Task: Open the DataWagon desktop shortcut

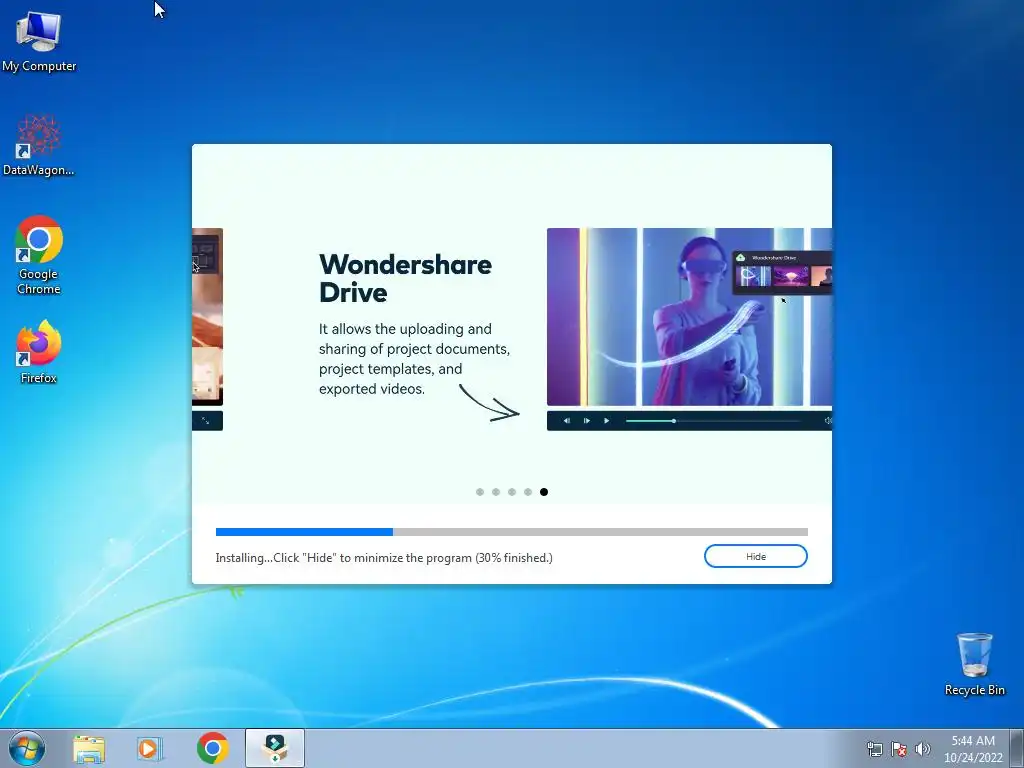Action: pos(39,145)
